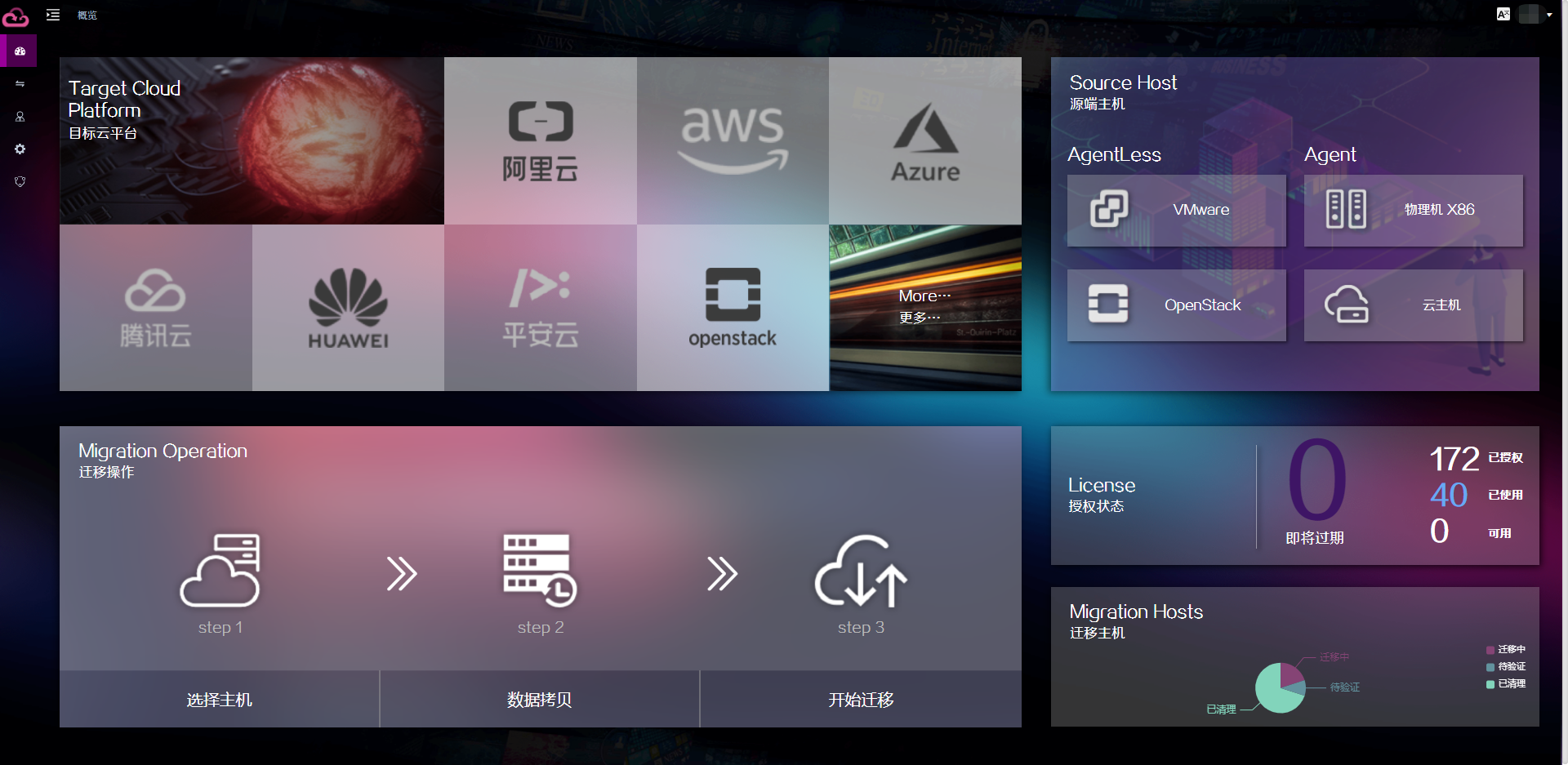Click the 开始迁移 button

coord(861,700)
